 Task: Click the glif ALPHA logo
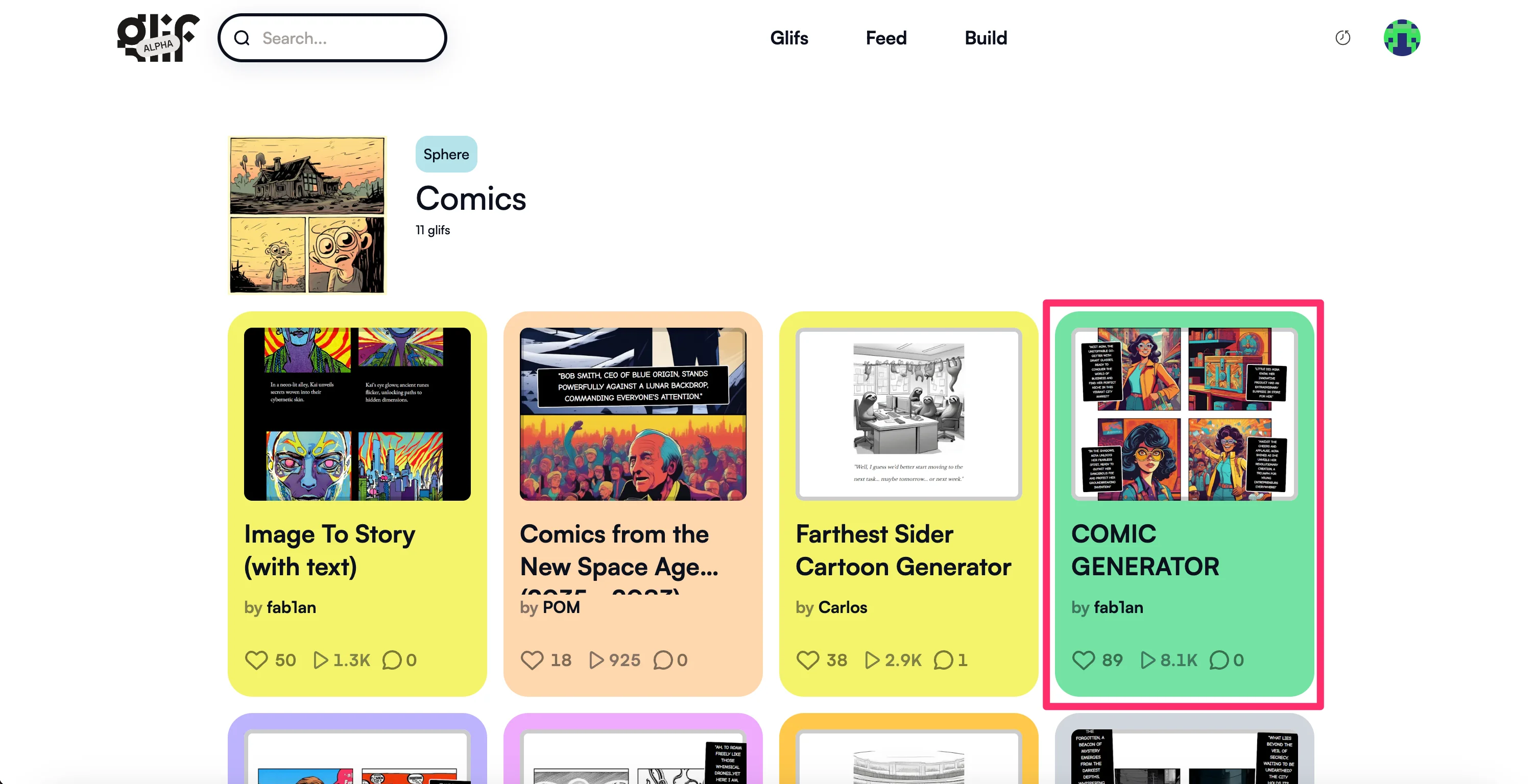pos(158,38)
